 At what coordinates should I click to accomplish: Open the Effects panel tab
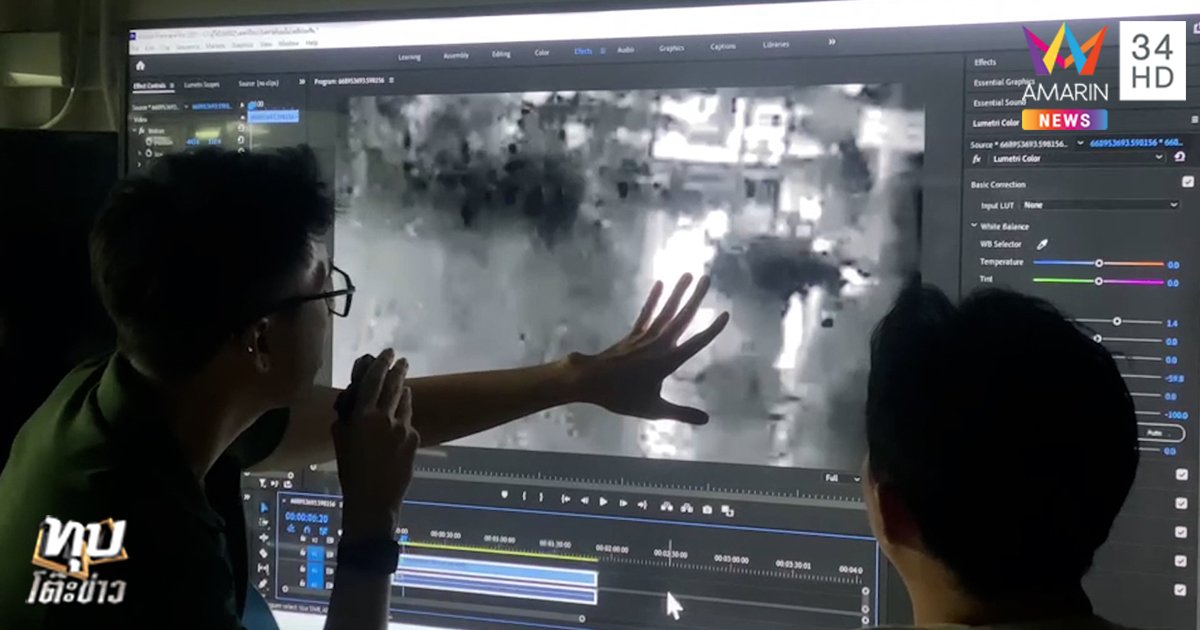pos(985,62)
